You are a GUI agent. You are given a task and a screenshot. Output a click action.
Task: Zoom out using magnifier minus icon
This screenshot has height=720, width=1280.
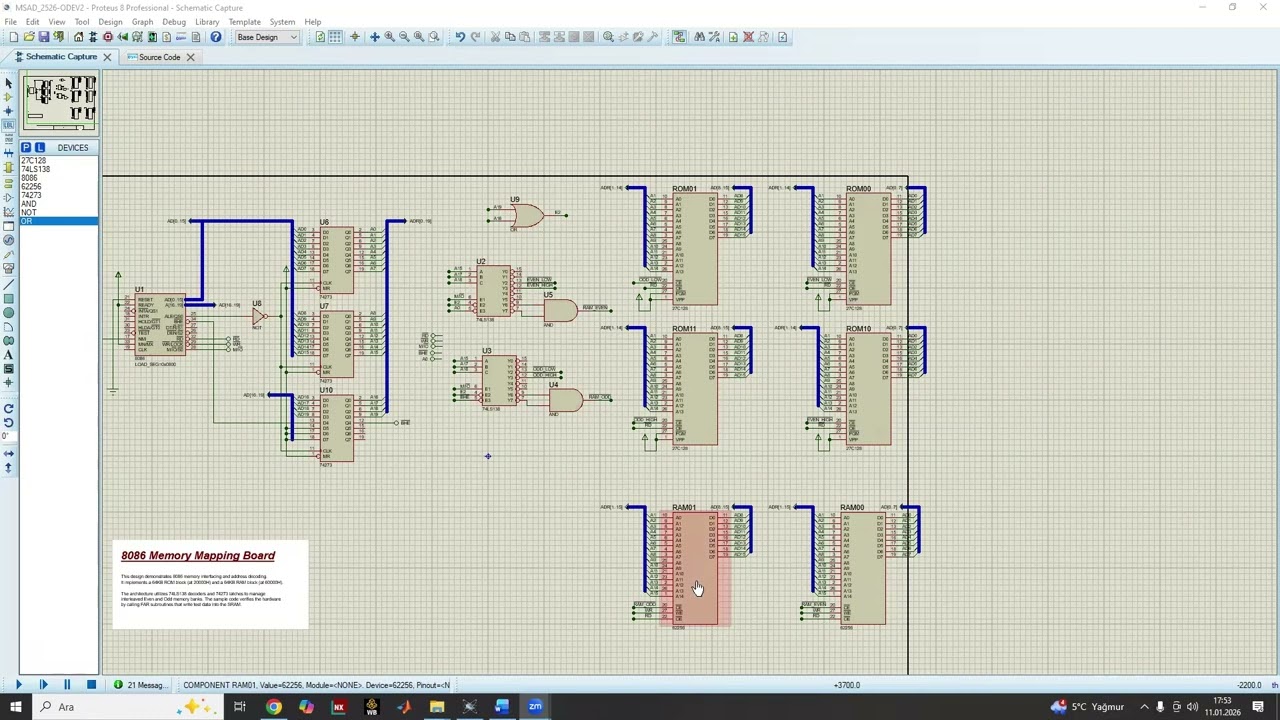click(x=404, y=37)
